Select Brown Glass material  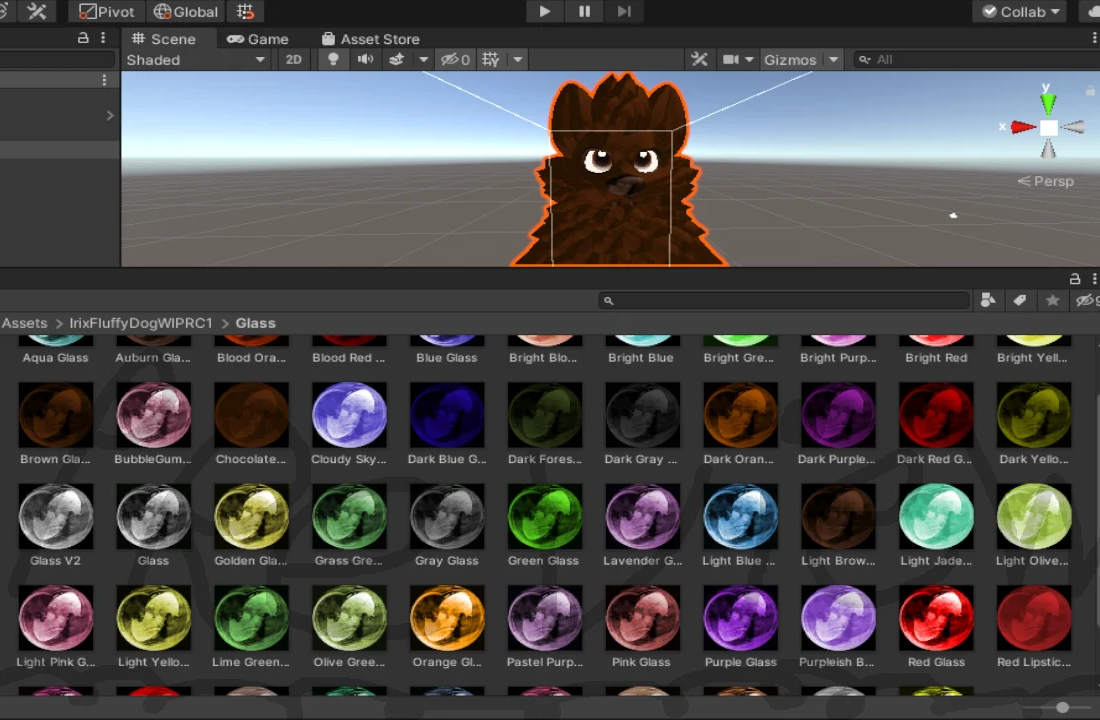[x=55, y=415]
